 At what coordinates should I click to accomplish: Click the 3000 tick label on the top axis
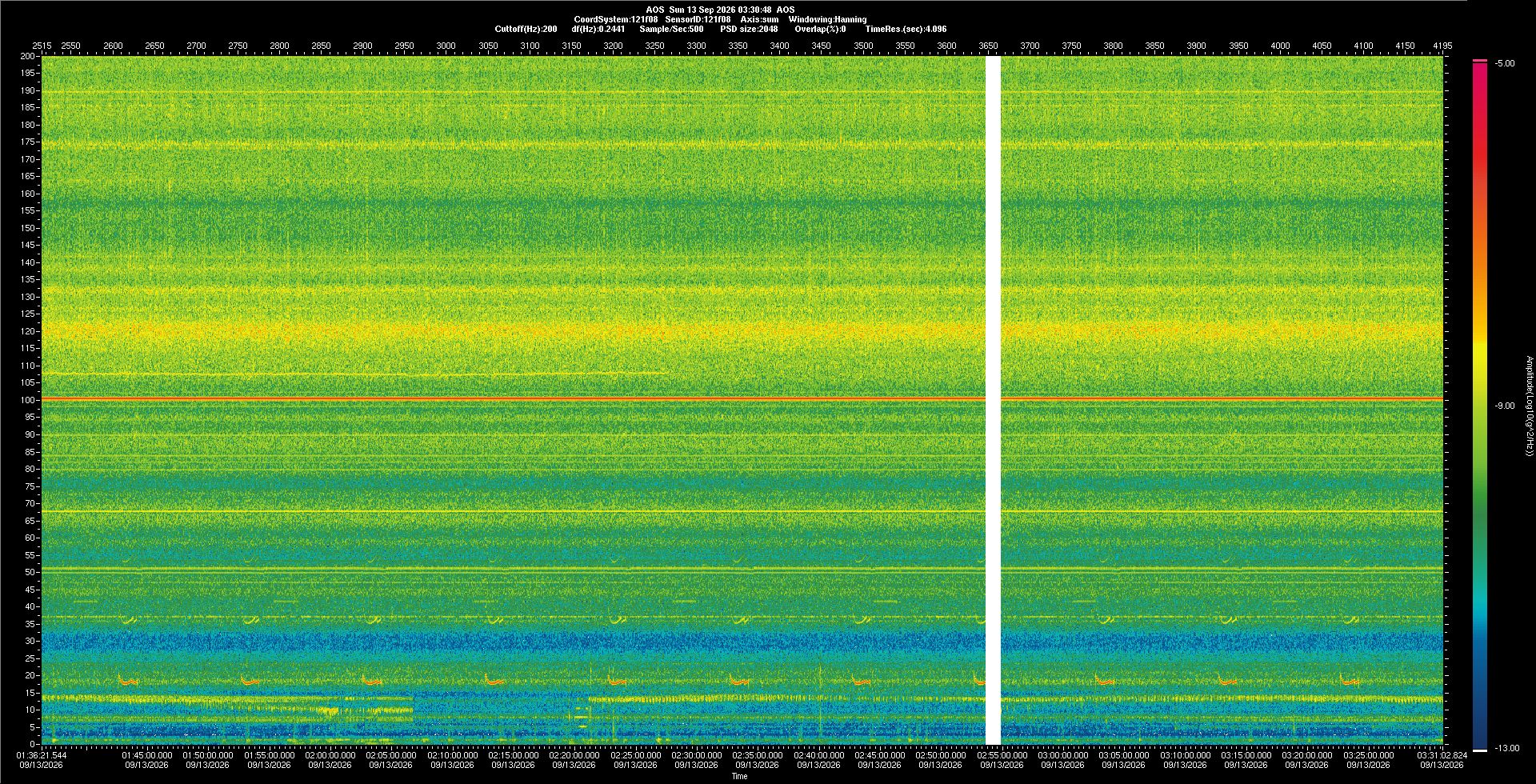pyautogui.click(x=446, y=46)
